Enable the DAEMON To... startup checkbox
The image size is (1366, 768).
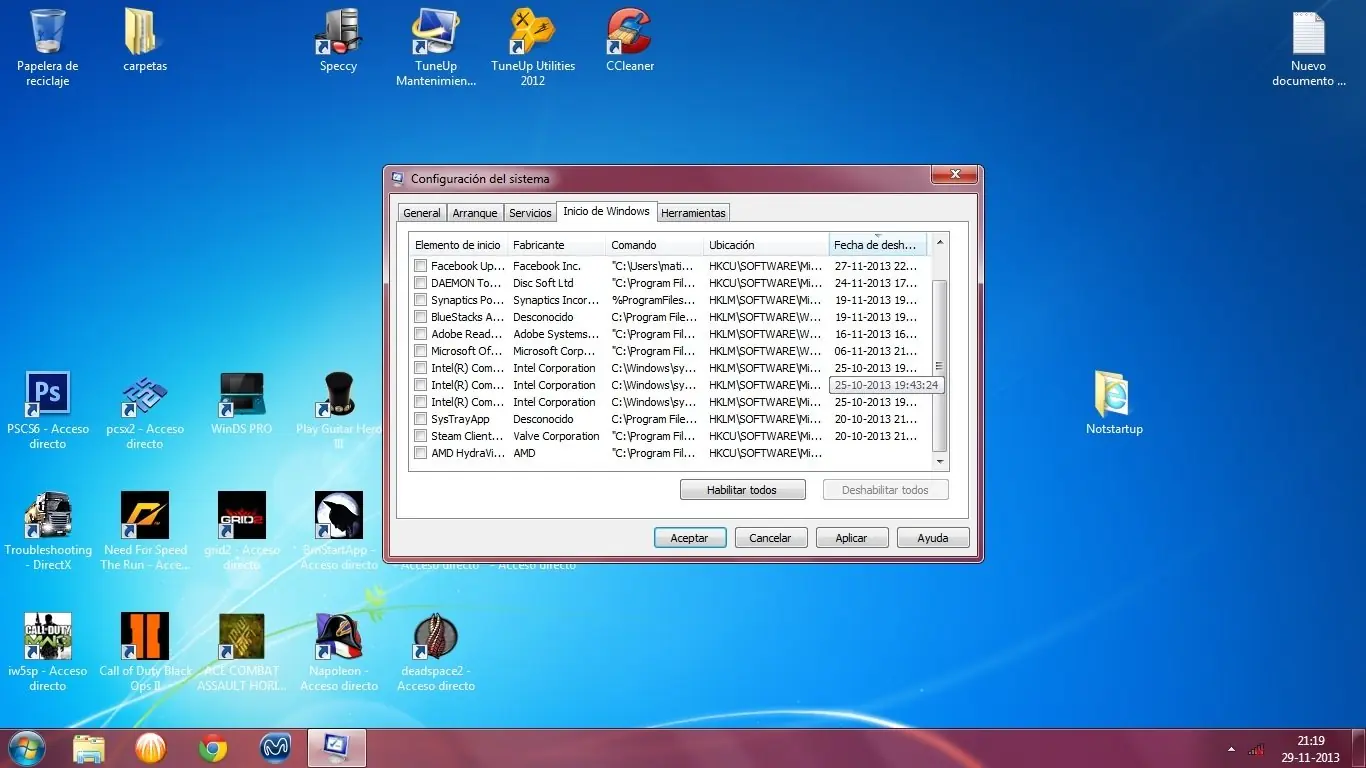[x=420, y=283]
